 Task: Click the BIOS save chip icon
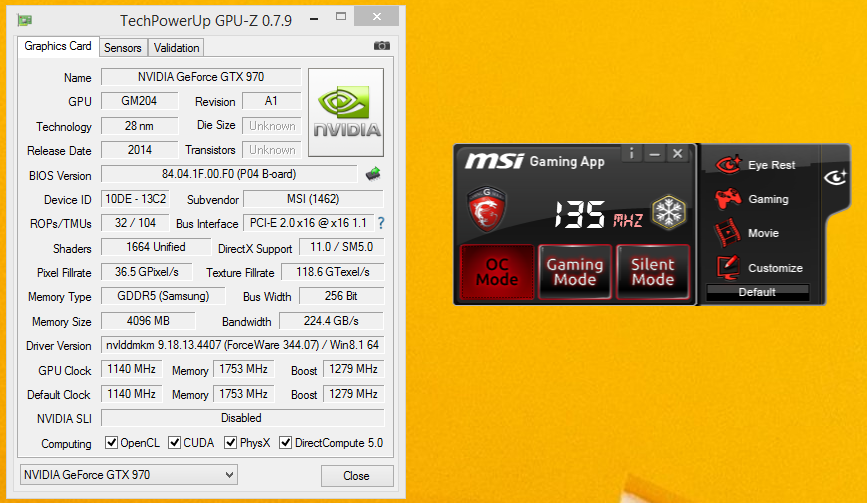pyautogui.click(x=373, y=174)
